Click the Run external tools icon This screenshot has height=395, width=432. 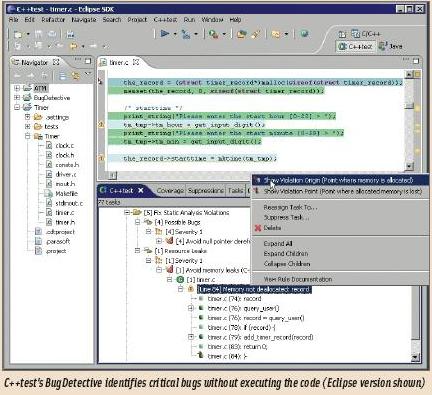pyautogui.click(x=213, y=34)
